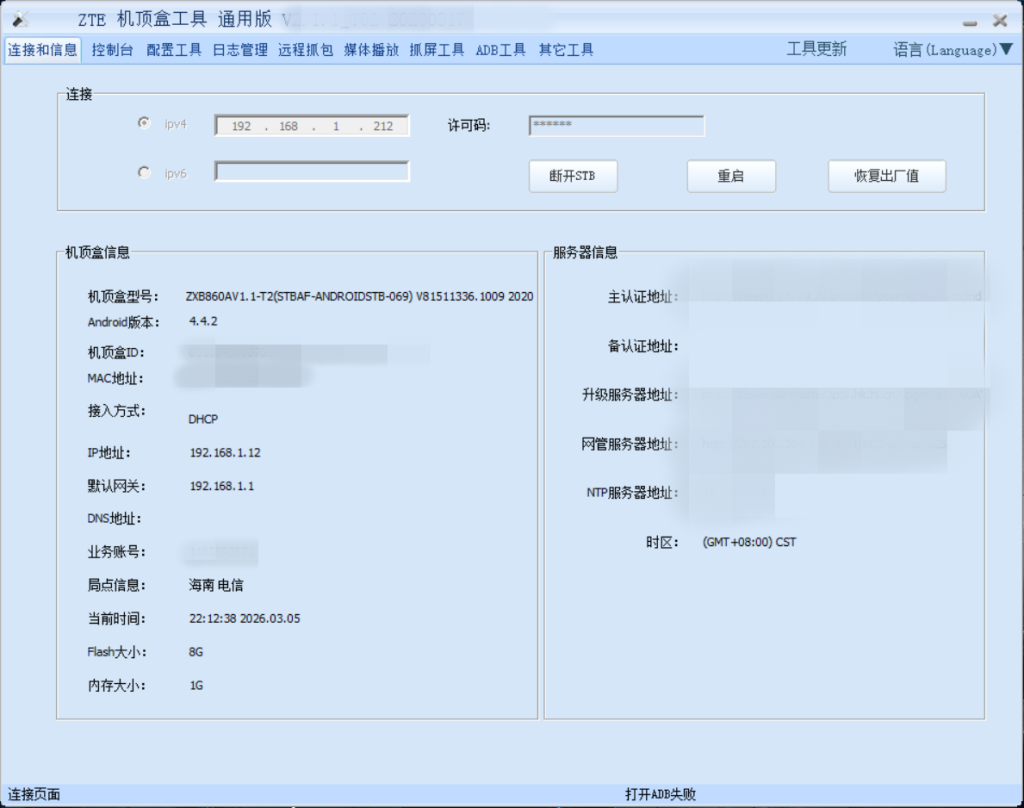Open the 远程抓包 tab
Image resolution: width=1024 pixels, height=808 pixels.
pos(306,50)
